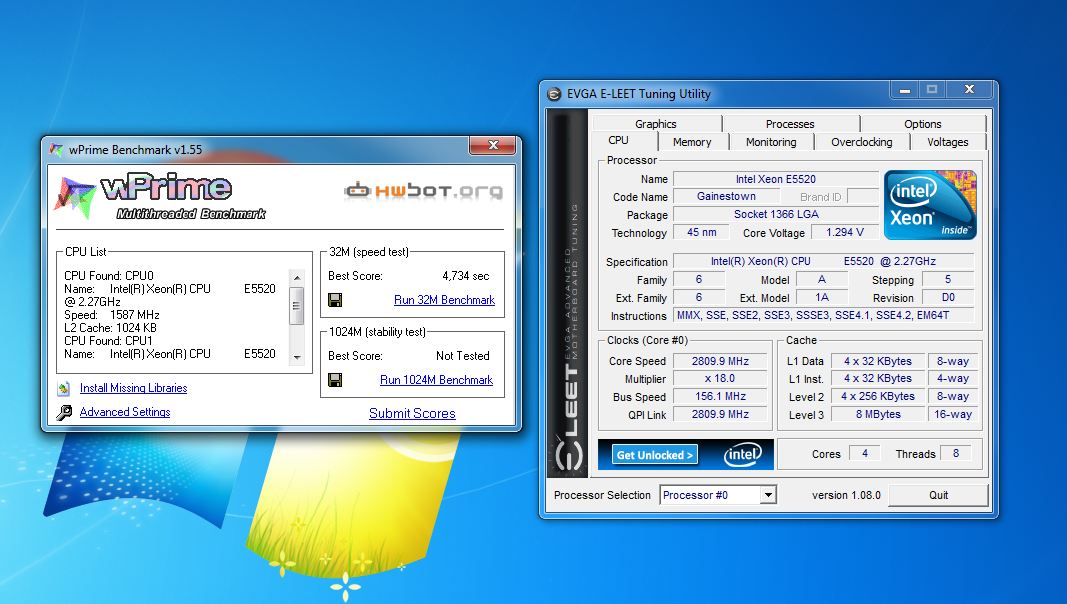Click the 32M Best Score 4,734 sec
This screenshot has height=604, width=1067.
[465, 276]
